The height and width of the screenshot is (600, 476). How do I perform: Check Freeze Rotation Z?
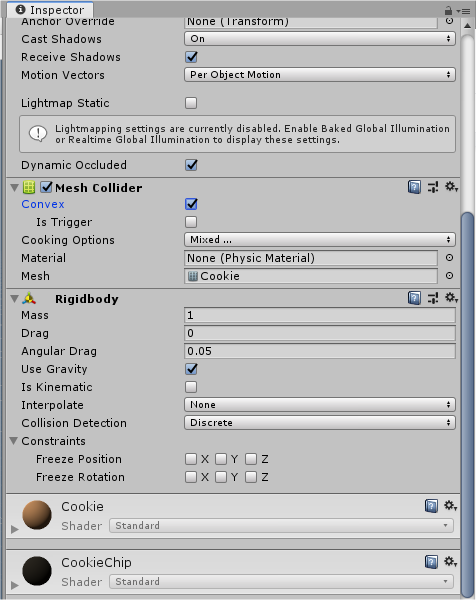251,477
